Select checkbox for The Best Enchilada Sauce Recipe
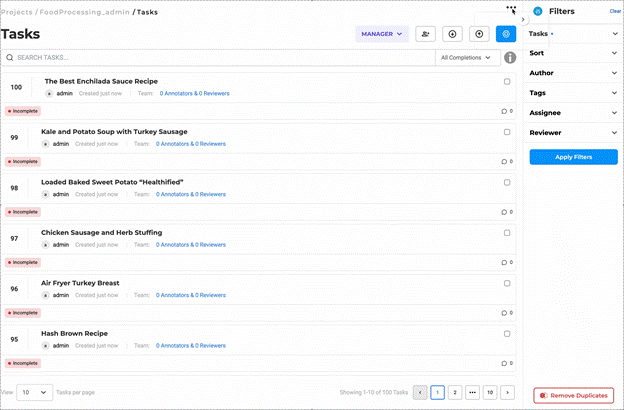This screenshot has width=624, height=410. 507,82
